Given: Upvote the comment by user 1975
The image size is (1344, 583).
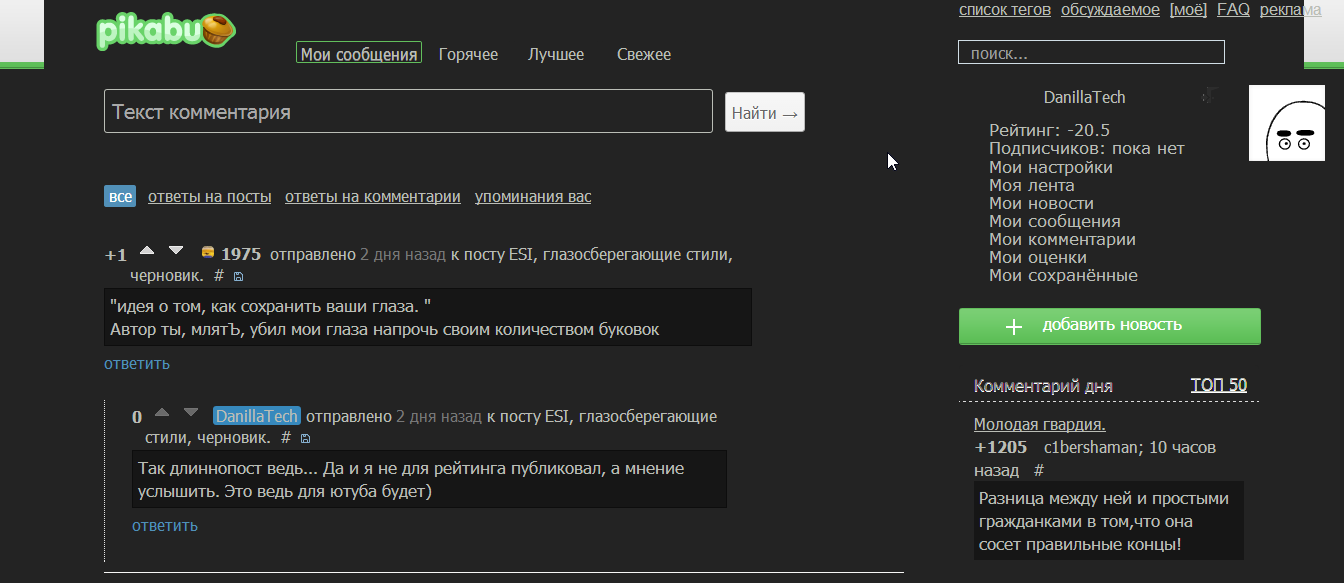Looking at the screenshot, I should [147, 251].
